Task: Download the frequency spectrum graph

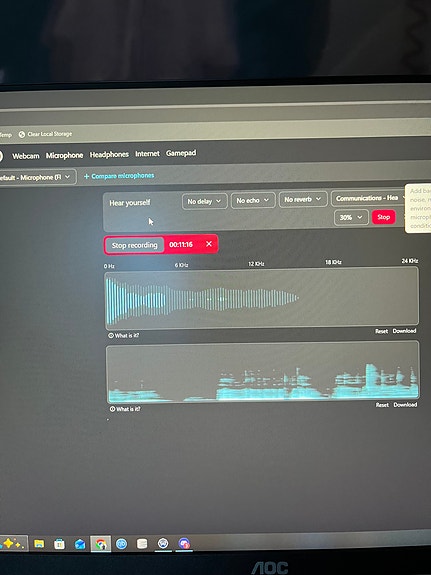Action: click(x=404, y=331)
